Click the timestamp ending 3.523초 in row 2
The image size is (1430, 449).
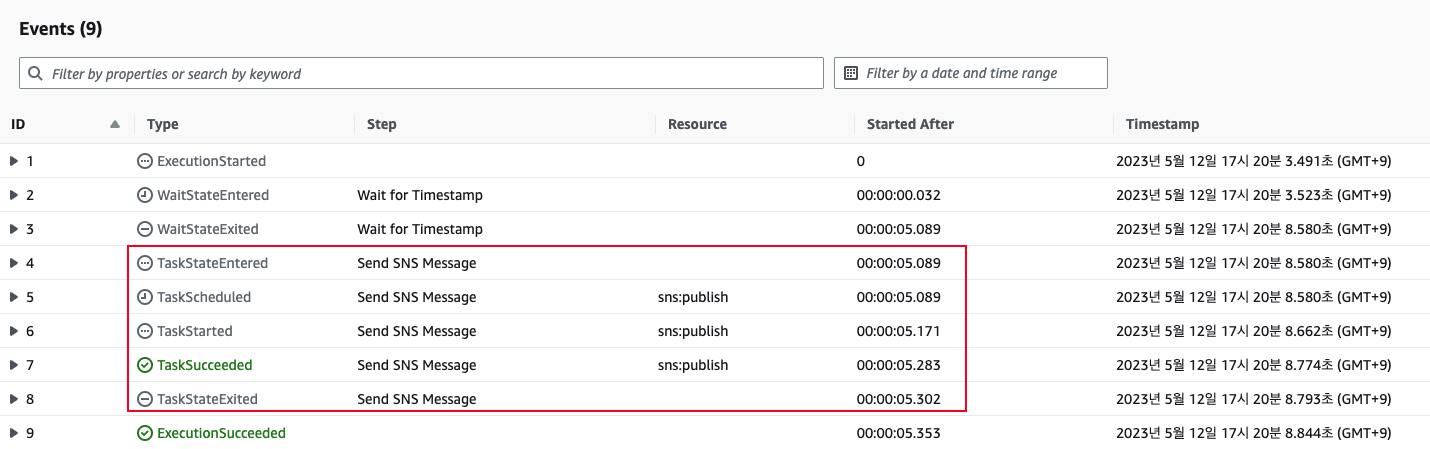tap(1254, 195)
